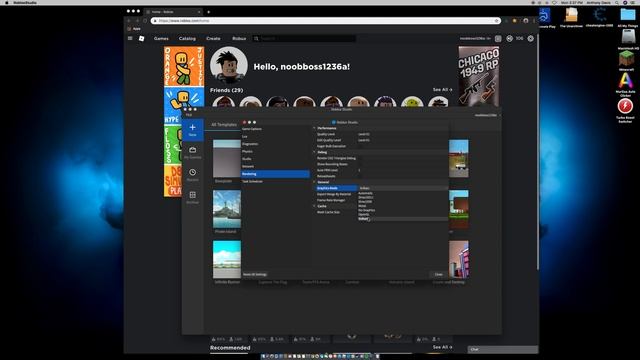640x360 pixels.
Task: Click the browser back arrow
Action: (x=129, y=21)
